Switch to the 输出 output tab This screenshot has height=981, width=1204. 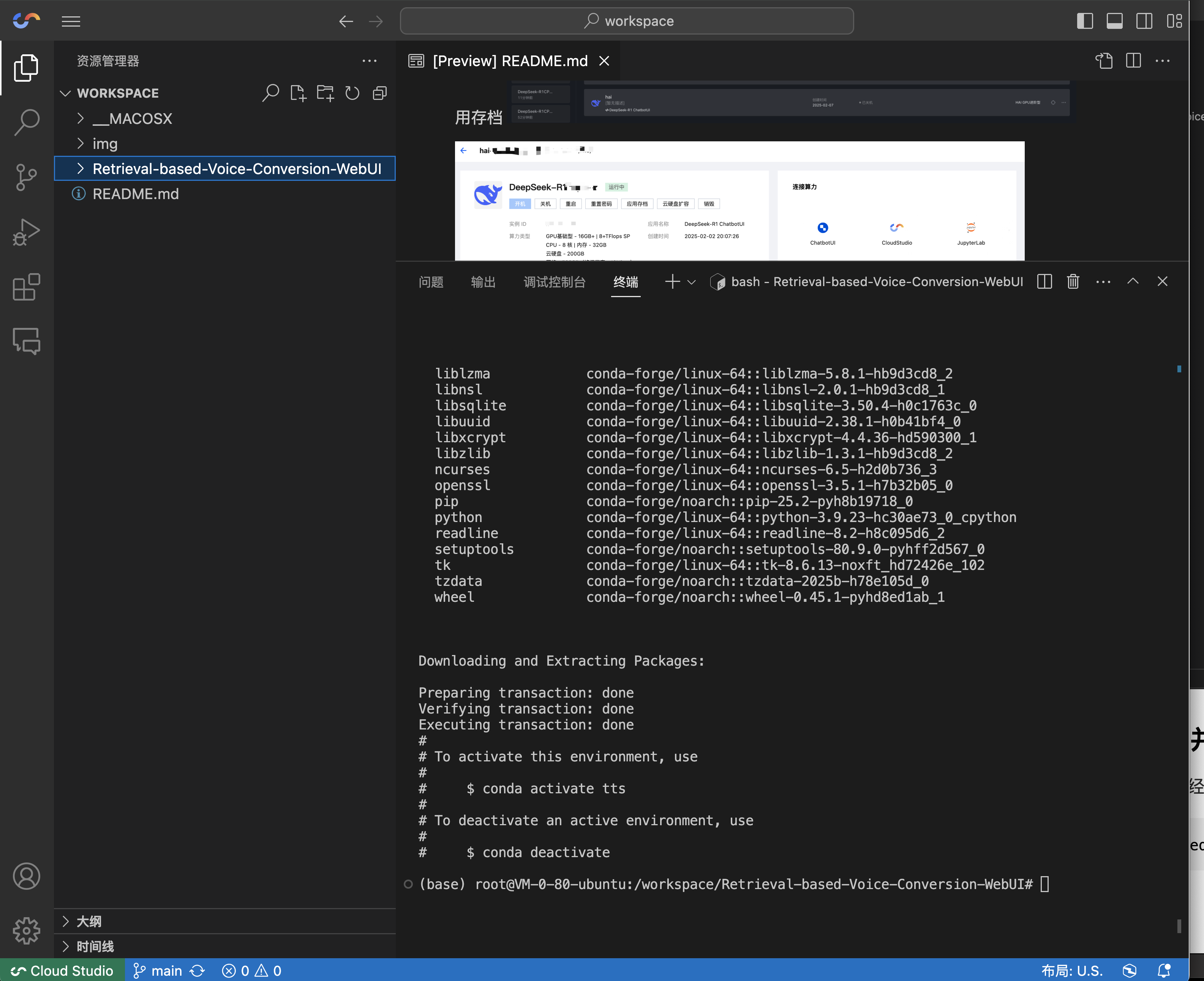tap(483, 282)
